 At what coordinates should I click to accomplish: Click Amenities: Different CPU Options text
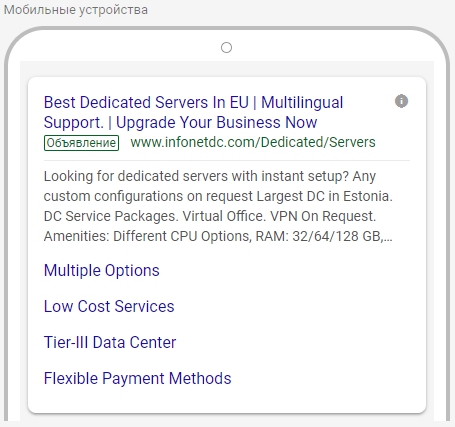click(x=148, y=236)
